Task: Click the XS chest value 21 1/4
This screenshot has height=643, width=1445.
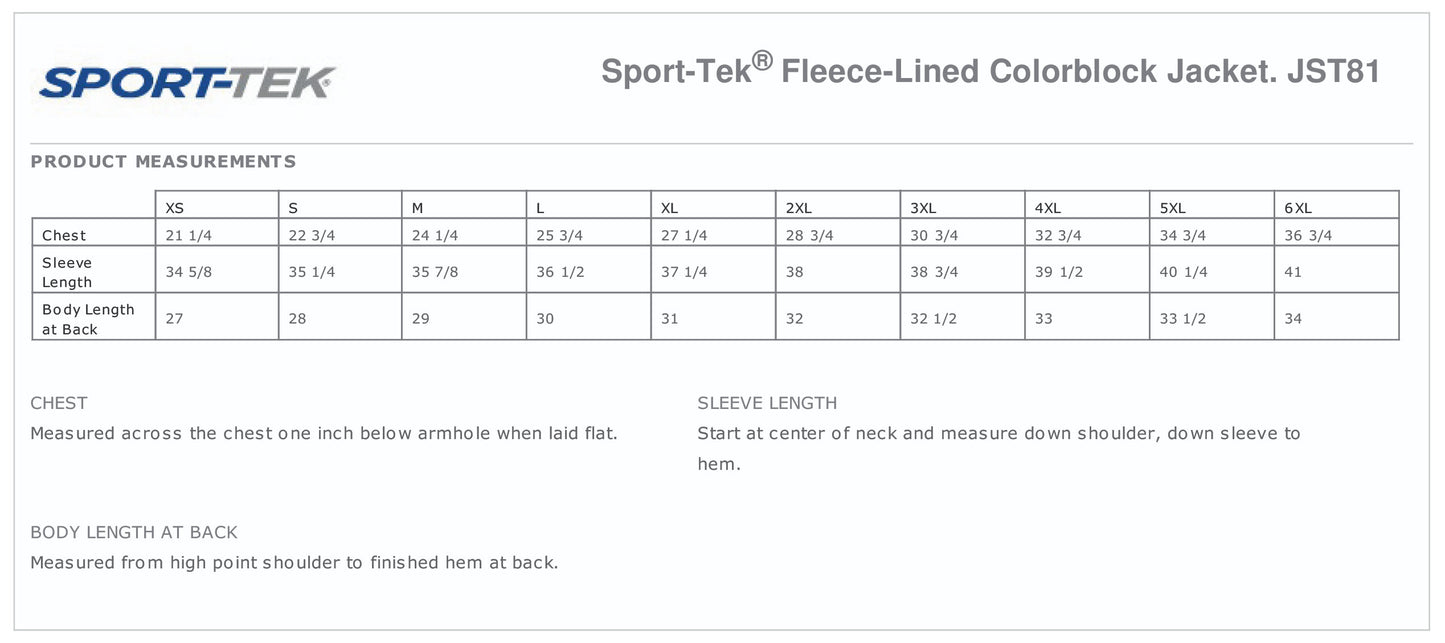Action: pos(187,235)
